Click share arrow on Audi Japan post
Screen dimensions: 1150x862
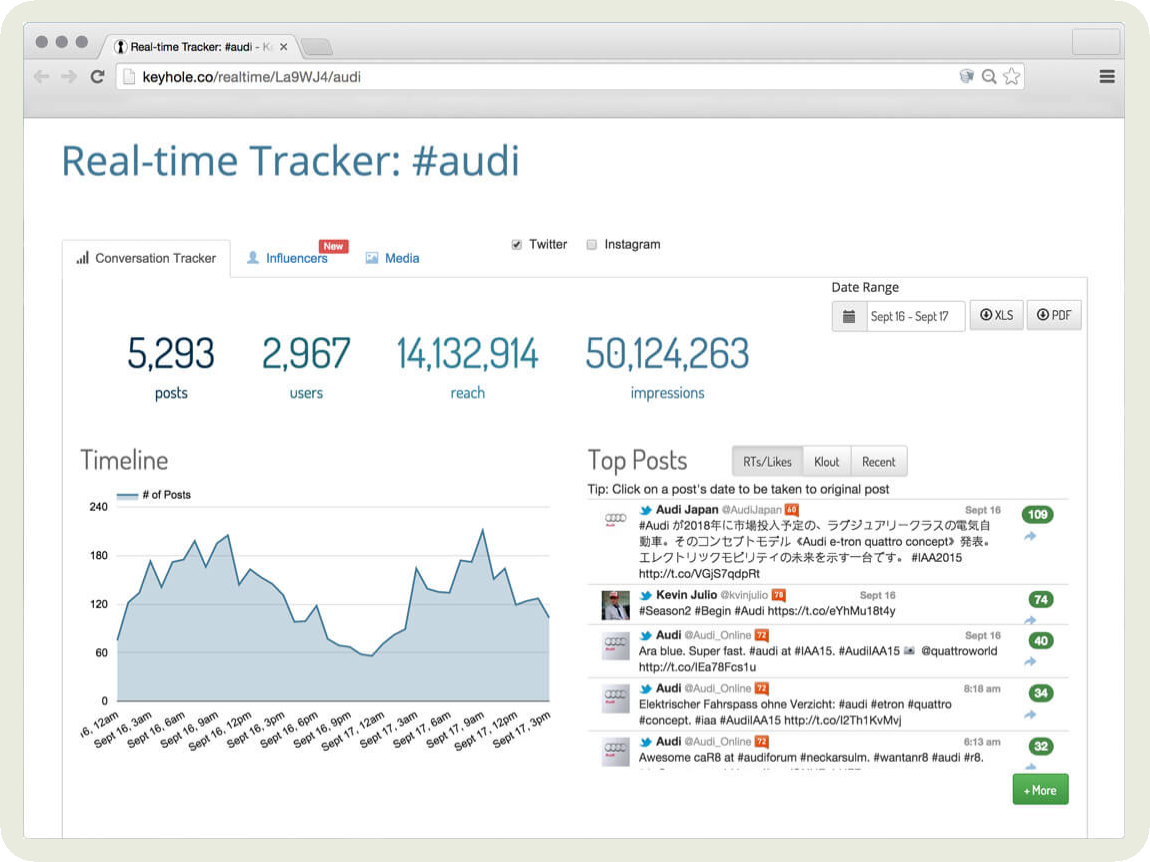[1030, 537]
